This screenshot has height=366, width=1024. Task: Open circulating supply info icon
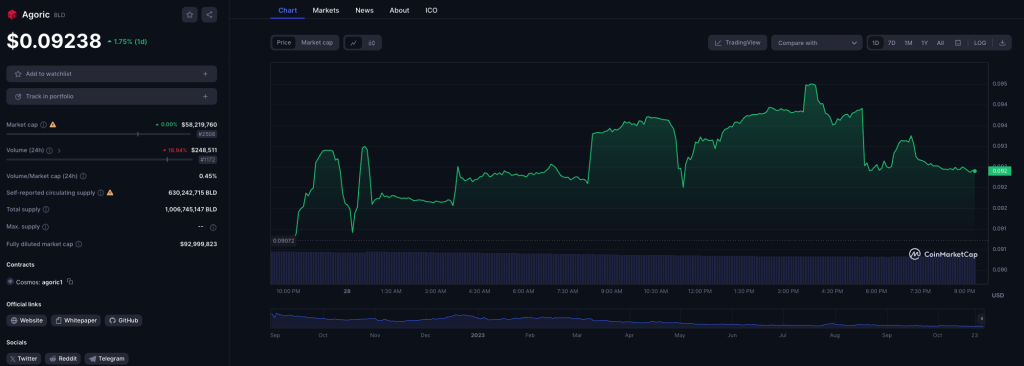101,193
